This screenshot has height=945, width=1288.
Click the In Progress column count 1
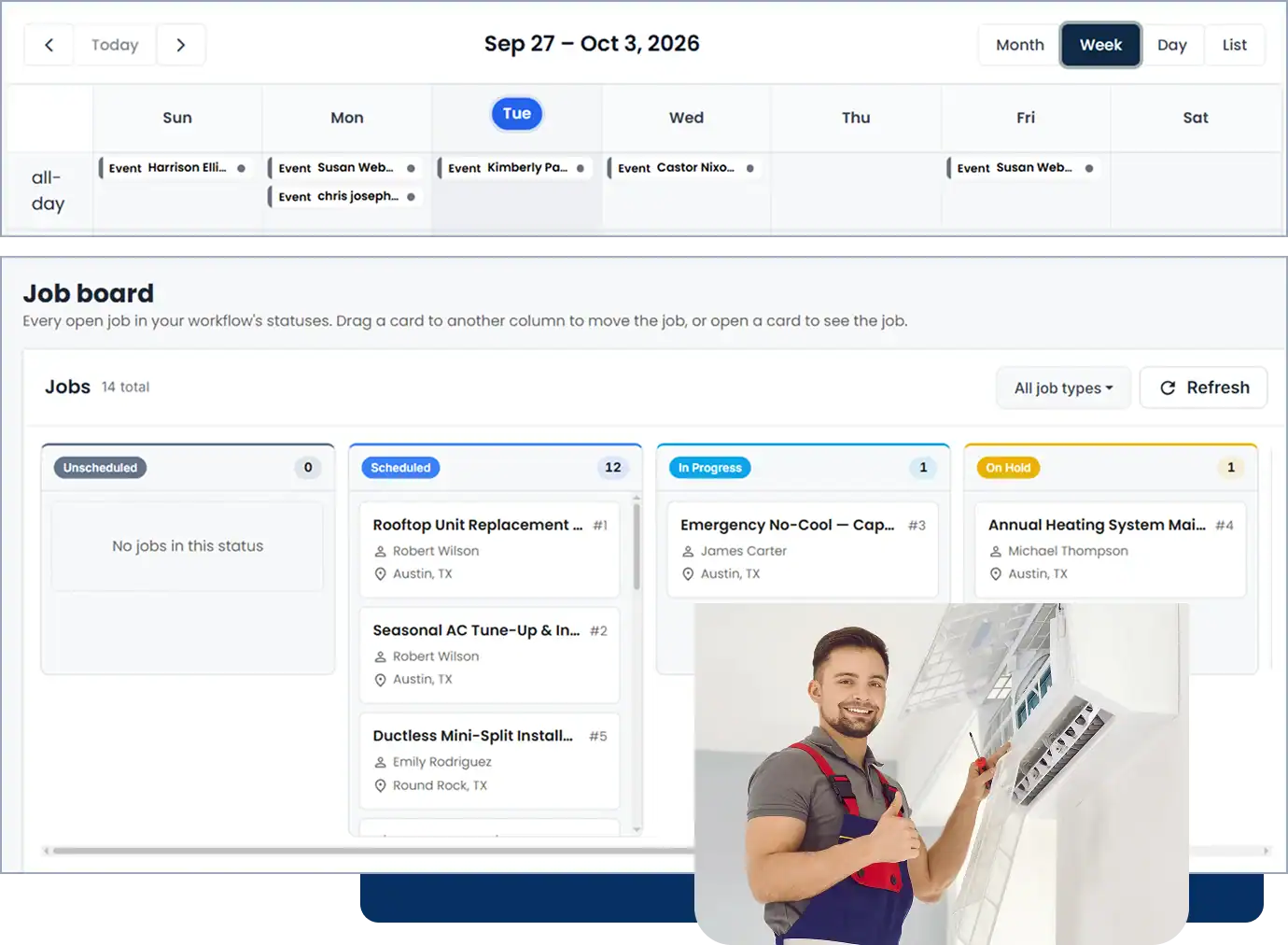[x=923, y=468]
